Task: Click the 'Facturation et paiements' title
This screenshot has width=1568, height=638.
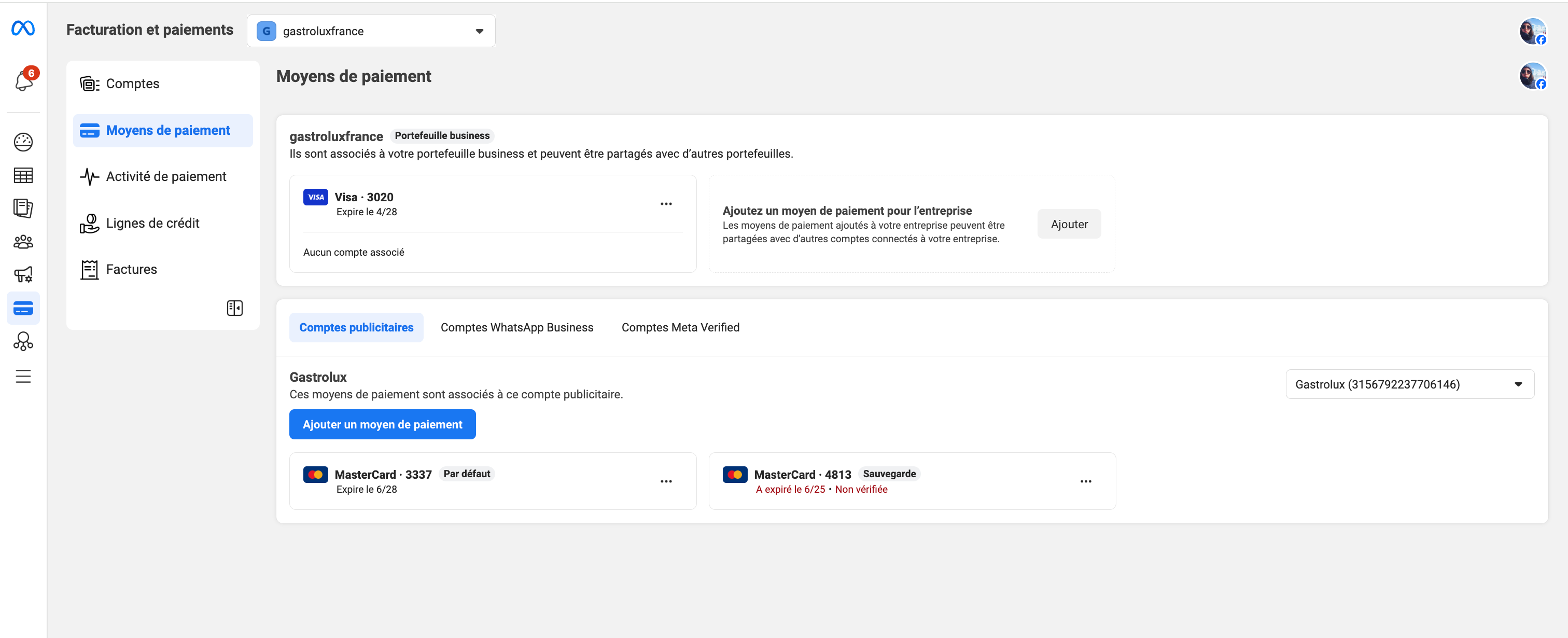Action: tap(150, 30)
